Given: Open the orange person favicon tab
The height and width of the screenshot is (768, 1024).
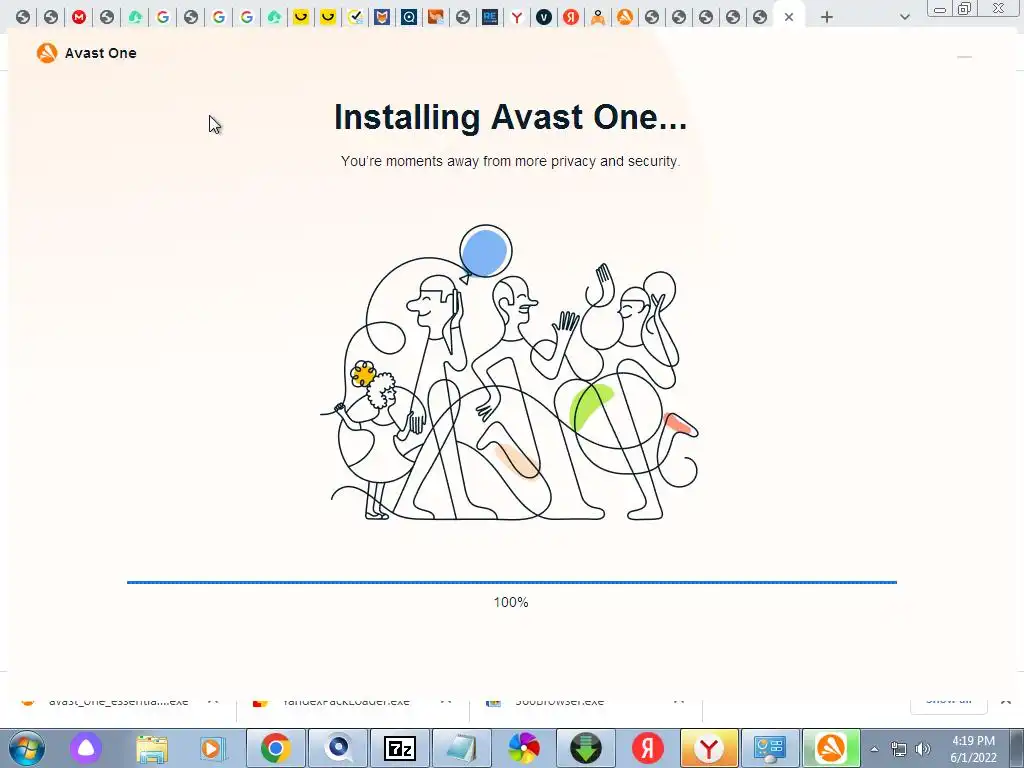Looking at the screenshot, I should coord(598,18).
